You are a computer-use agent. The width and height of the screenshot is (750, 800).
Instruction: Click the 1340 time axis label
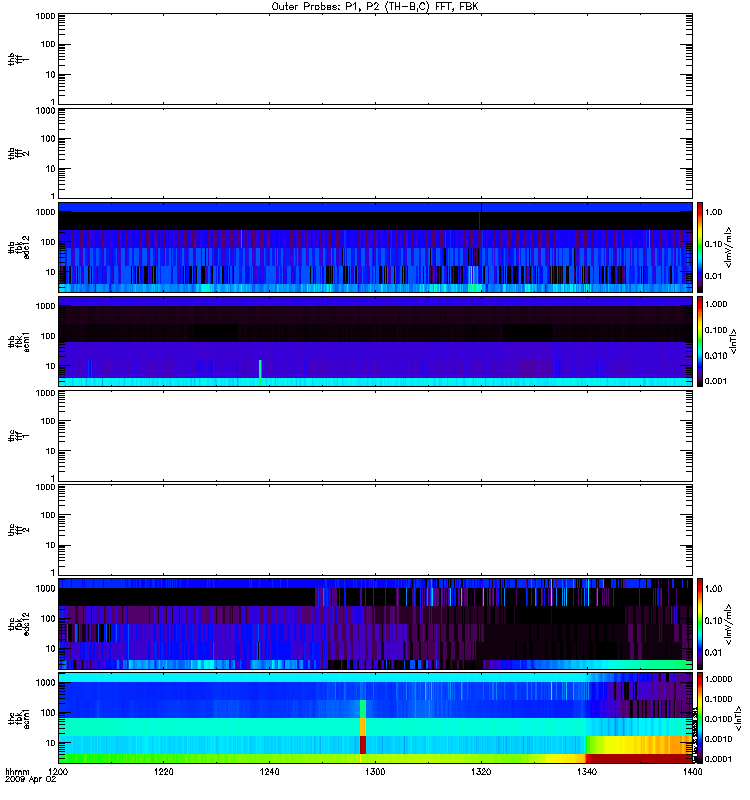(x=586, y=772)
